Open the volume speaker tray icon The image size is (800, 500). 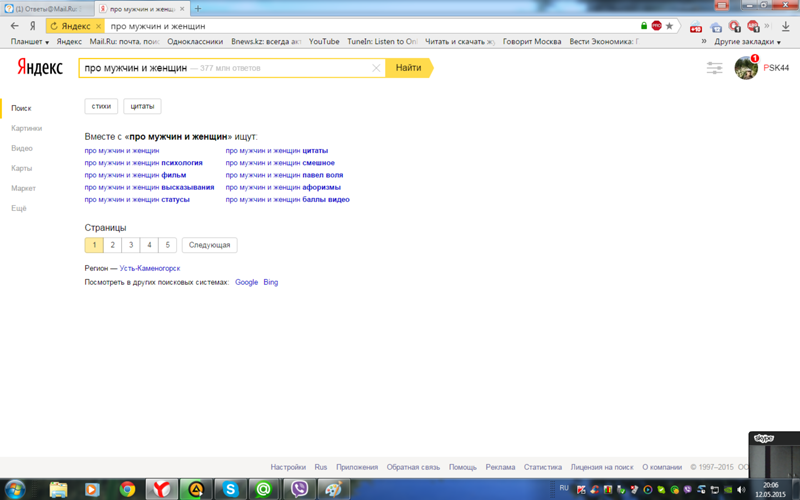(x=741, y=490)
